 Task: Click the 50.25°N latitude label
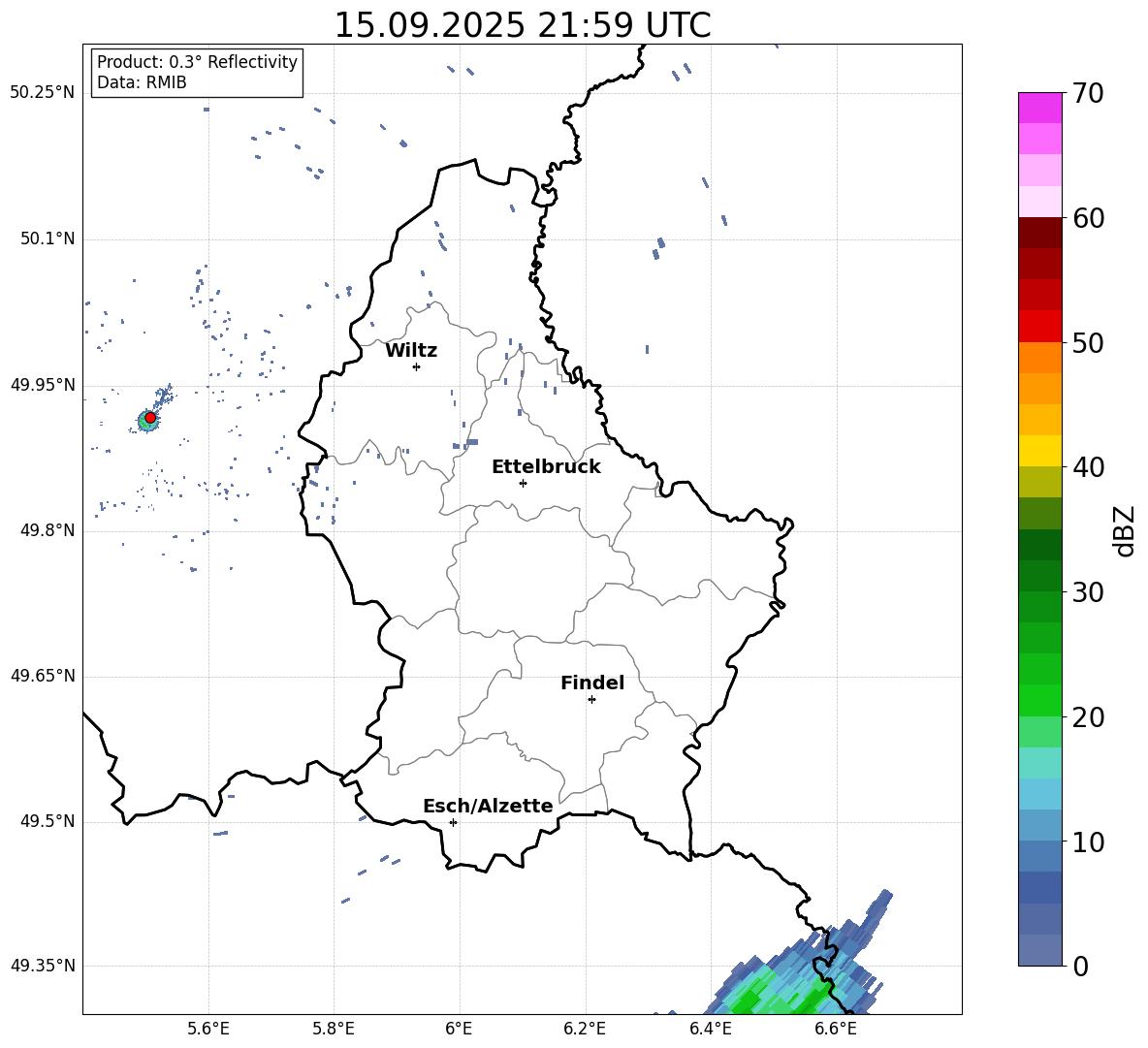click(42, 93)
